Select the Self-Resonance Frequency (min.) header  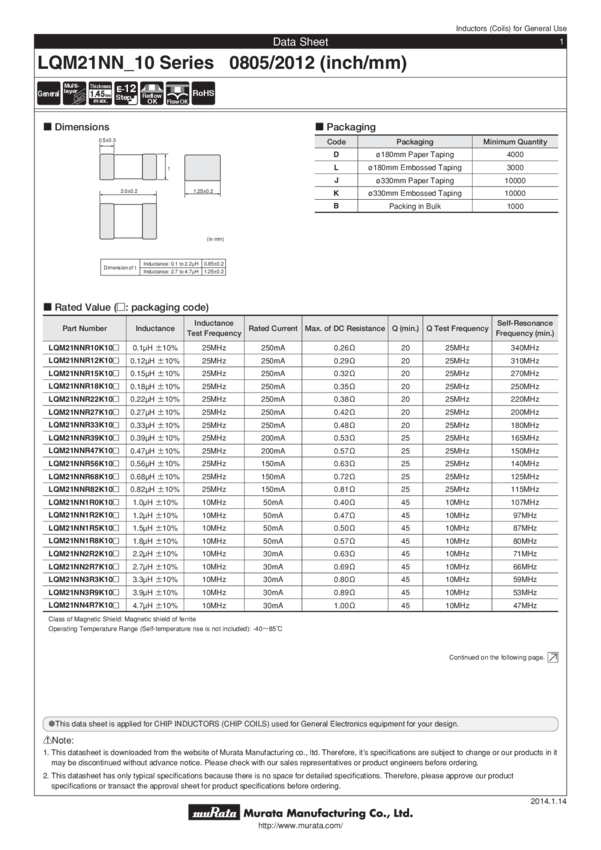pyautogui.click(x=525, y=329)
